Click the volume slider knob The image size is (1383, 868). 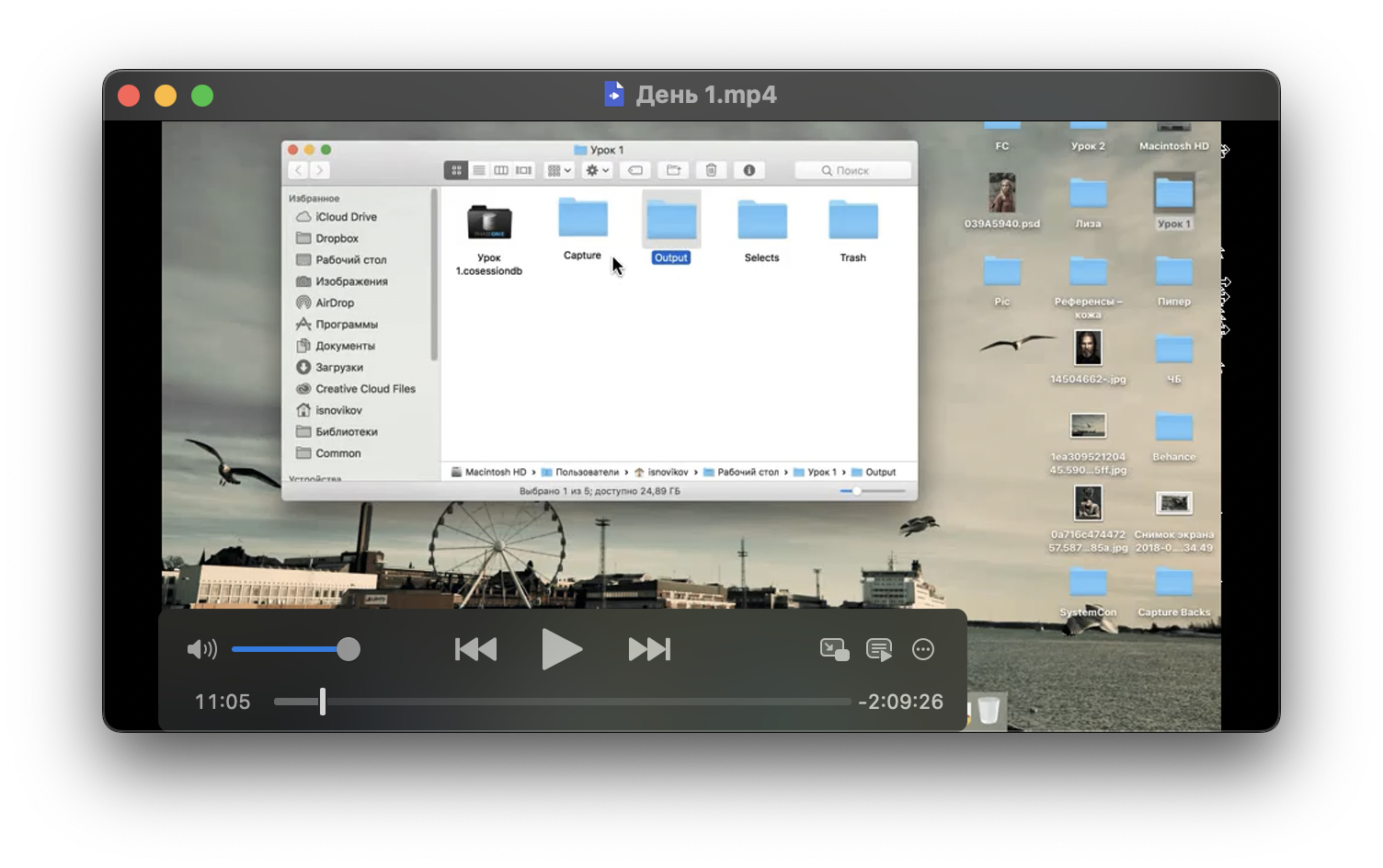coord(349,649)
